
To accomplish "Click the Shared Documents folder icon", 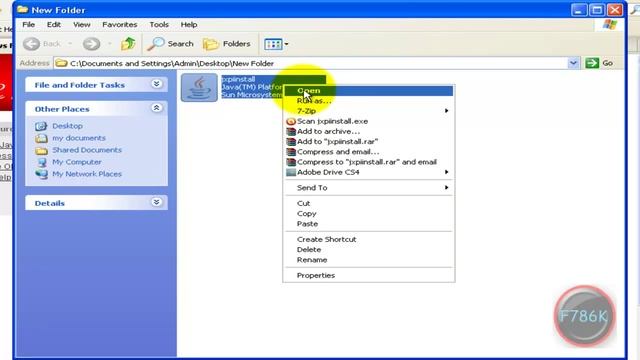I will pyautogui.click(x=41, y=150).
